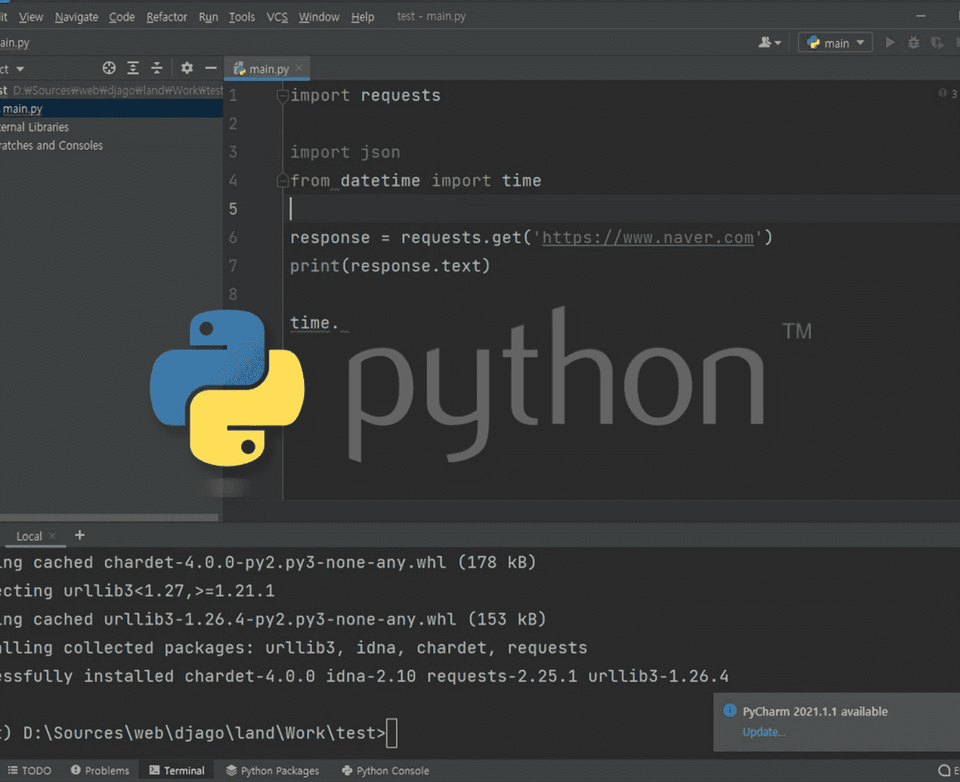
Task: Click Update link in PyCharm notification
Action: [763, 732]
